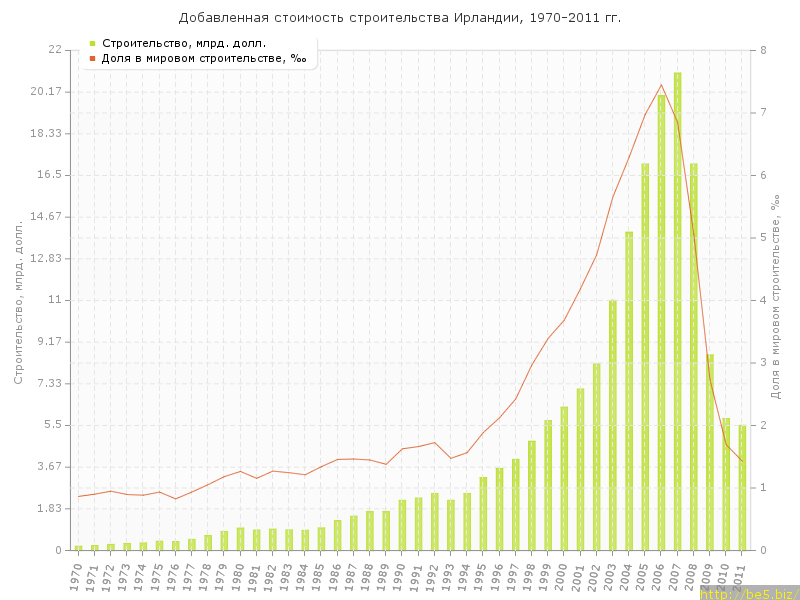Click the 2000 bar in the chart
Image resolution: width=800 pixels, height=600 pixels.
(564, 478)
